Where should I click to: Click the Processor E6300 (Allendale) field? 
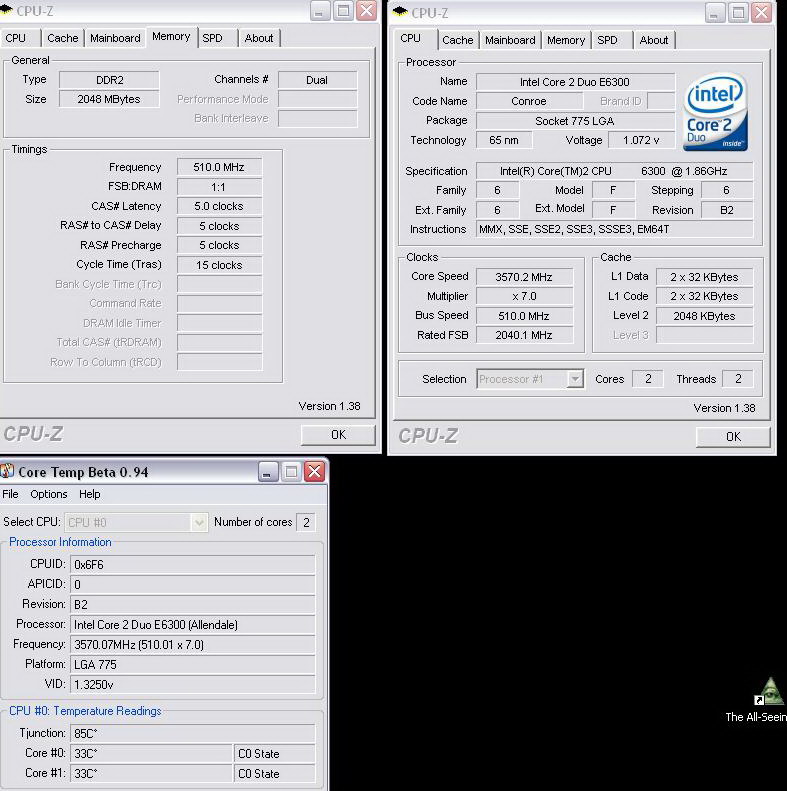click(192, 625)
